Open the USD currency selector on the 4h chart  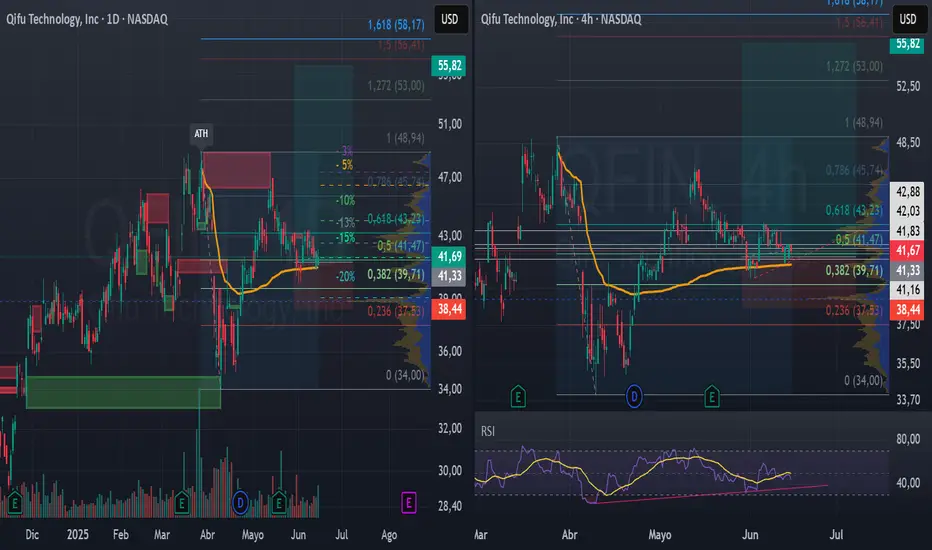[x=908, y=19]
